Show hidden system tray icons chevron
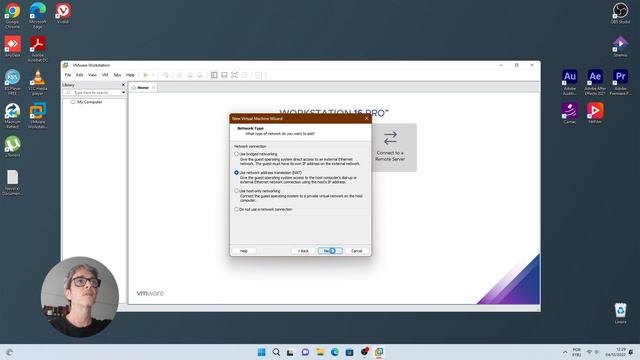This screenshot has height=360, width=640. 565,352
